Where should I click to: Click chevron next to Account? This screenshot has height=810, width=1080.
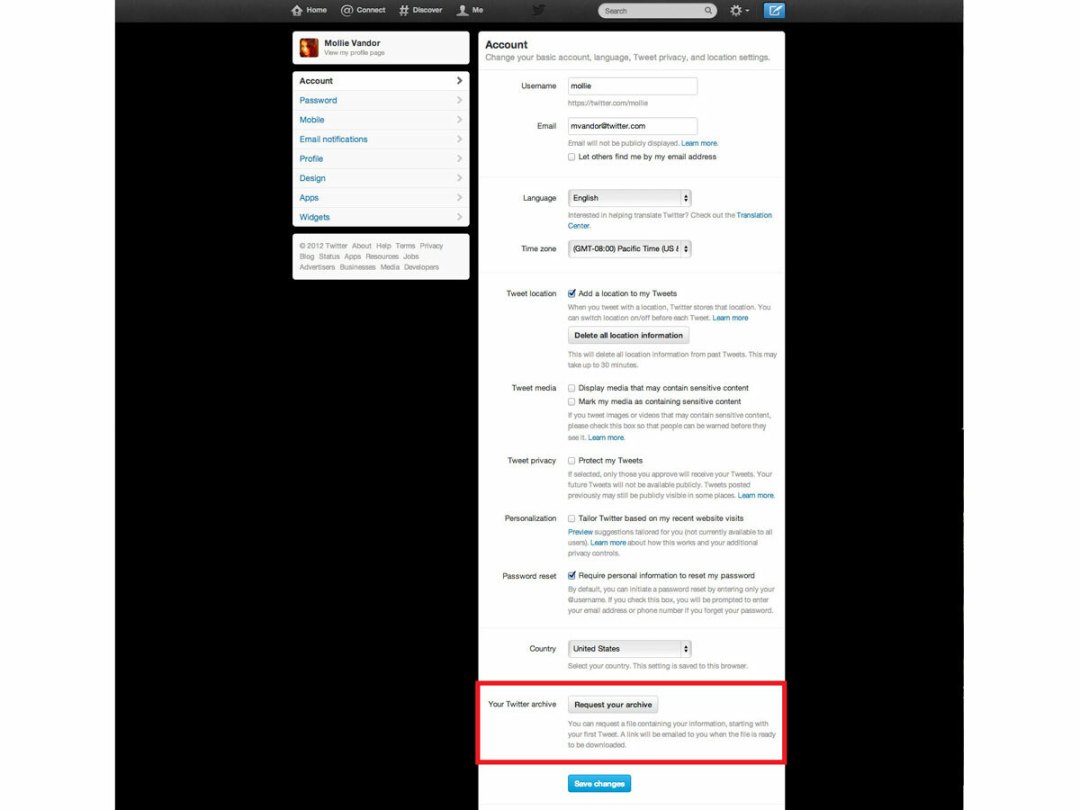pyautogui.click(x=459, y=81)
